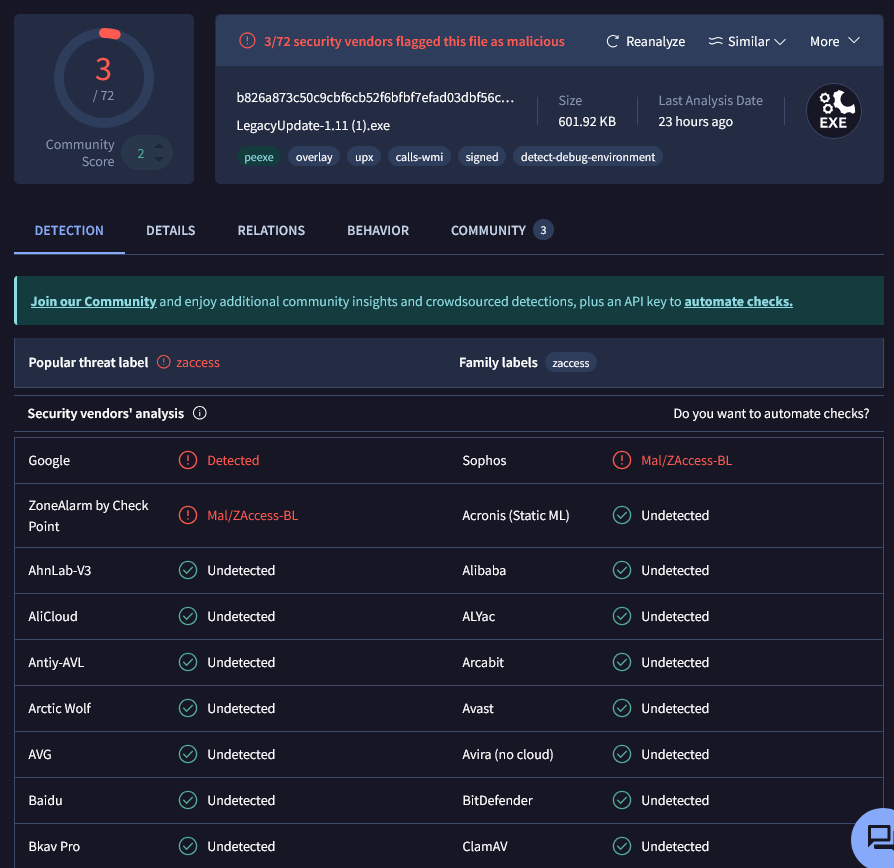Click info icon beside Security vendors' analysis
The image size is (894, 868).
[x=200, y=413]
